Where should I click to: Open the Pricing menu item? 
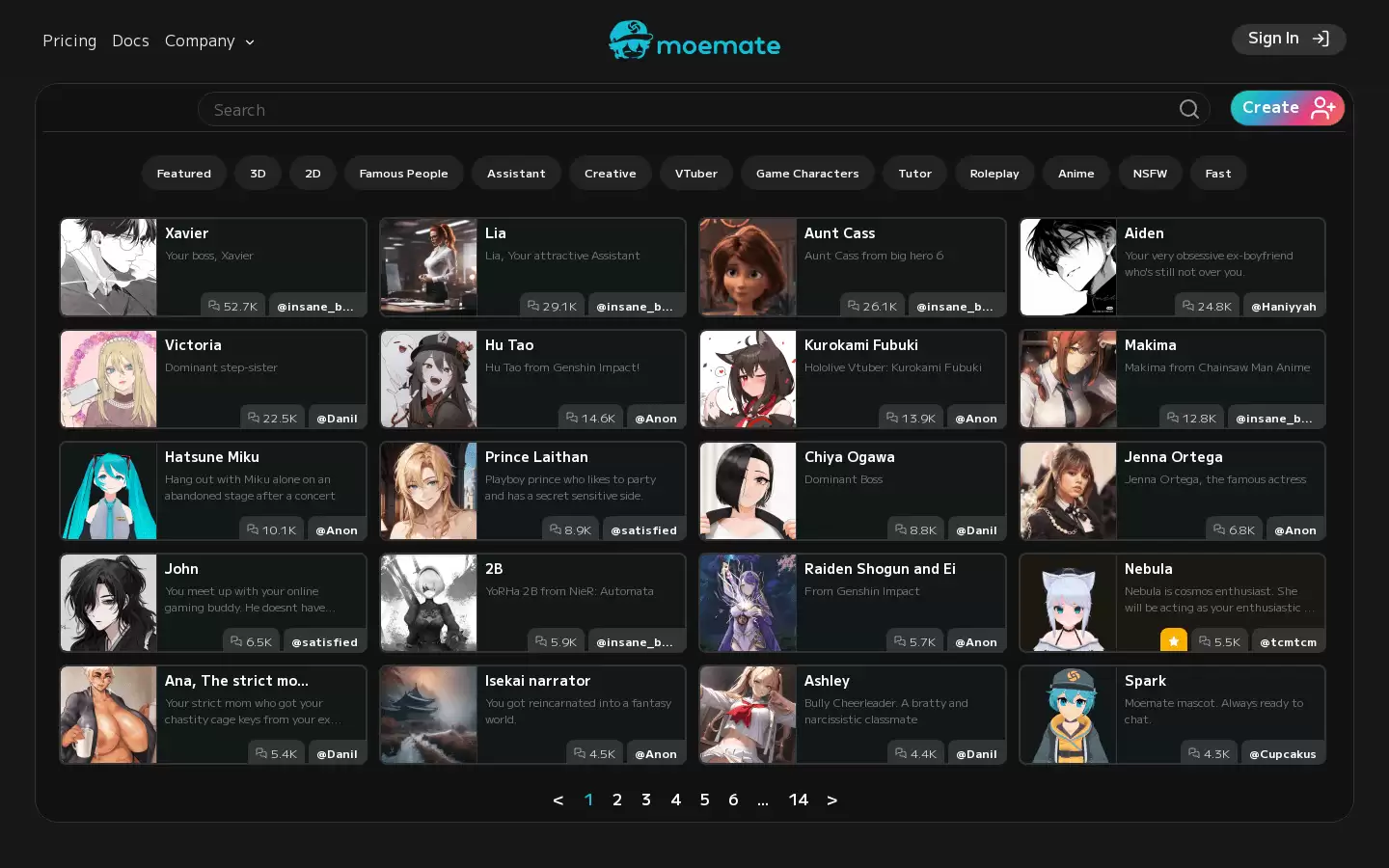pyautogui.click(x=69, y=41)
